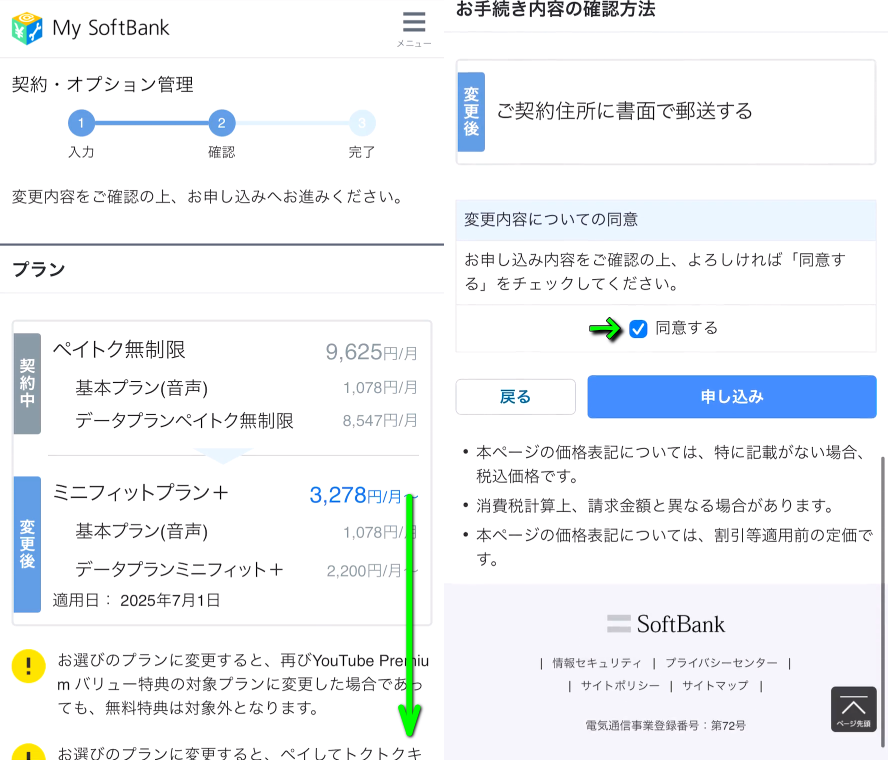Tap the プラン section heading
Image resolution: width=888 pixels, height=760 pixels.
click(39, 269)
